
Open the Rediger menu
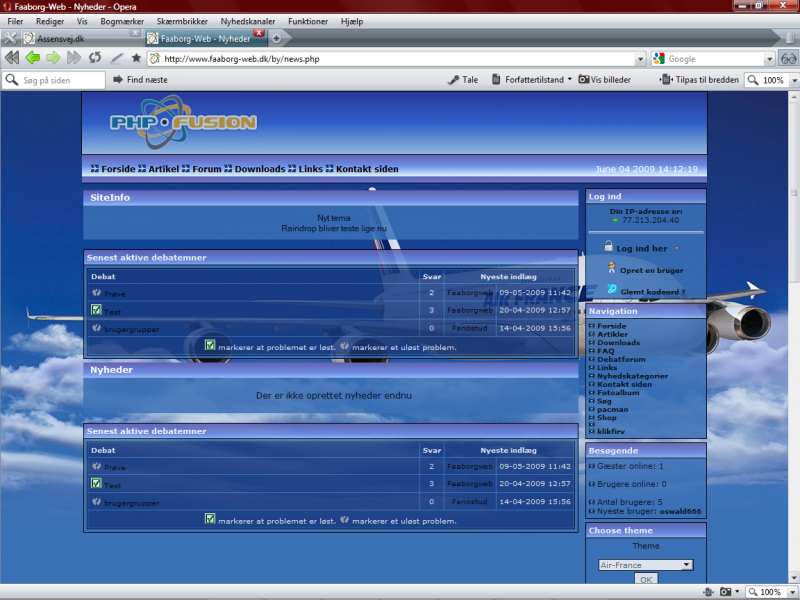click(50, 21)
